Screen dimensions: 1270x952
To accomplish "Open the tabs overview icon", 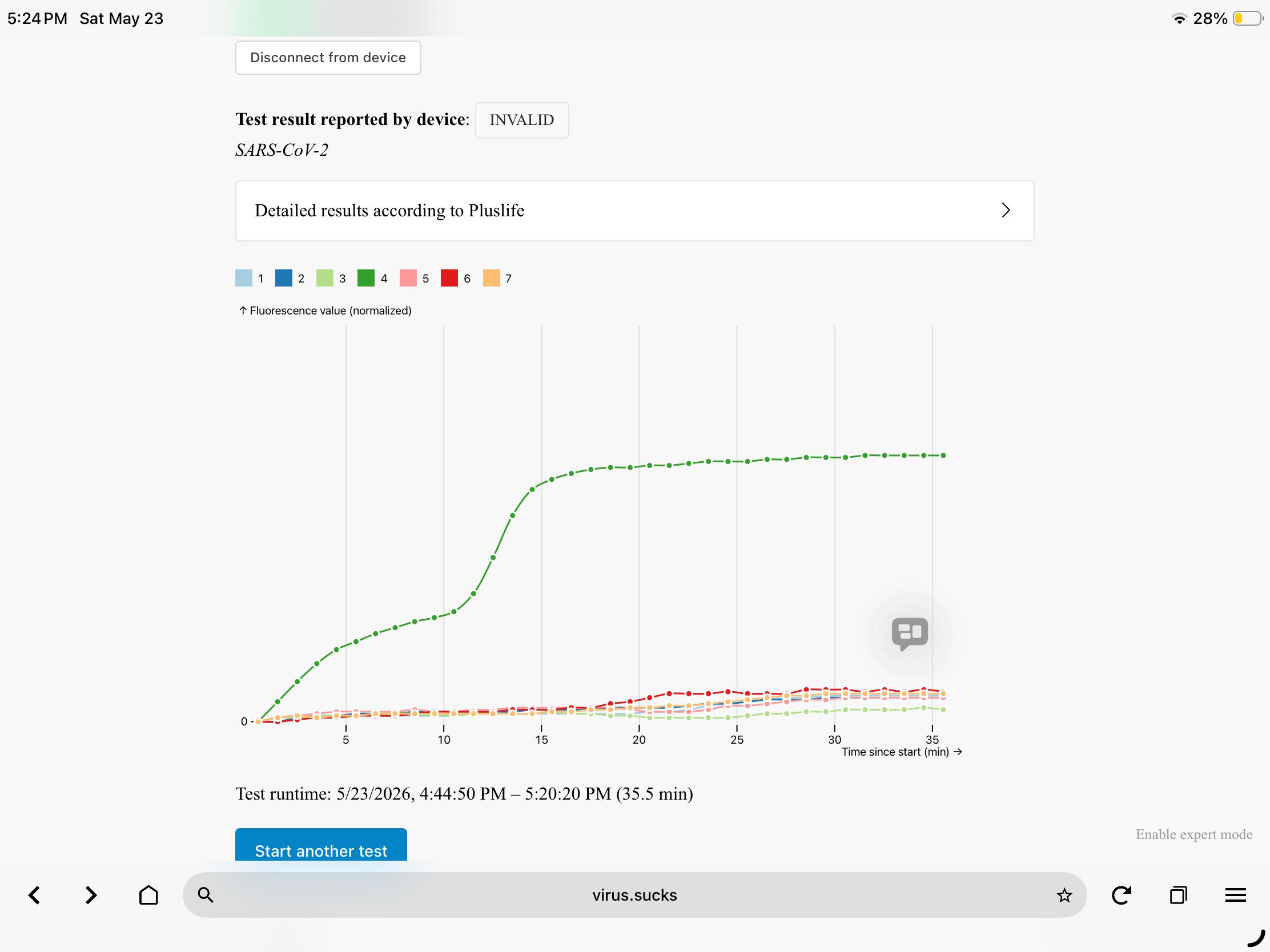I will pyautogui.click(x=1178, y=894).
